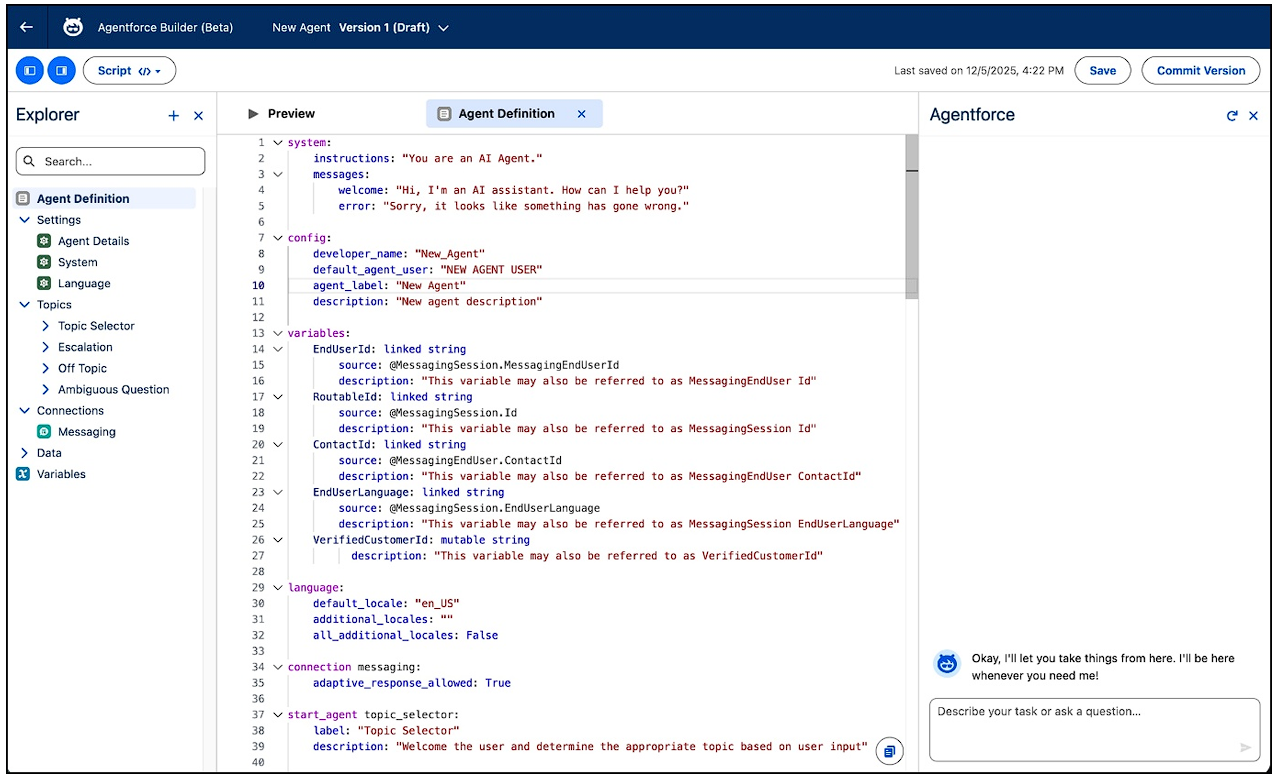Click the 'default_locale' line 30 text

[386, 604]
